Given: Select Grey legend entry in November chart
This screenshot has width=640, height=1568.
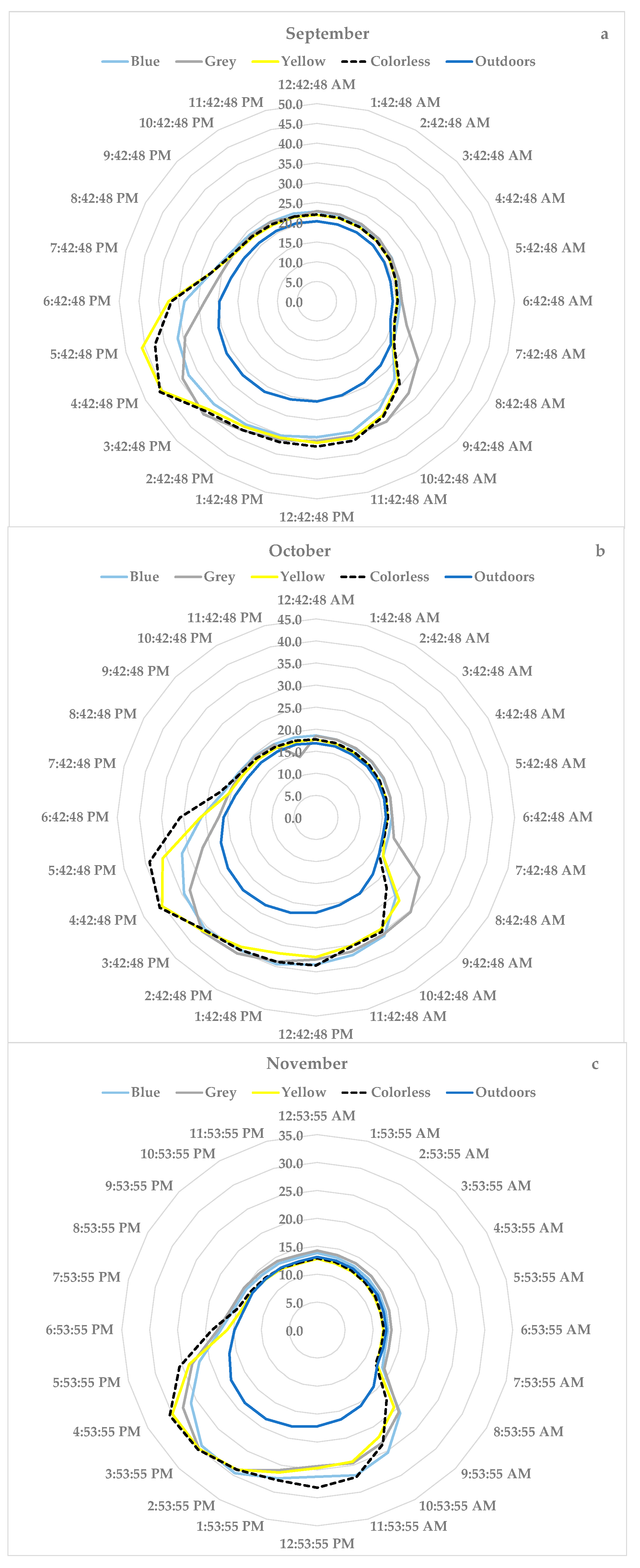Looking at the screenshot, I should (220, 1092).
